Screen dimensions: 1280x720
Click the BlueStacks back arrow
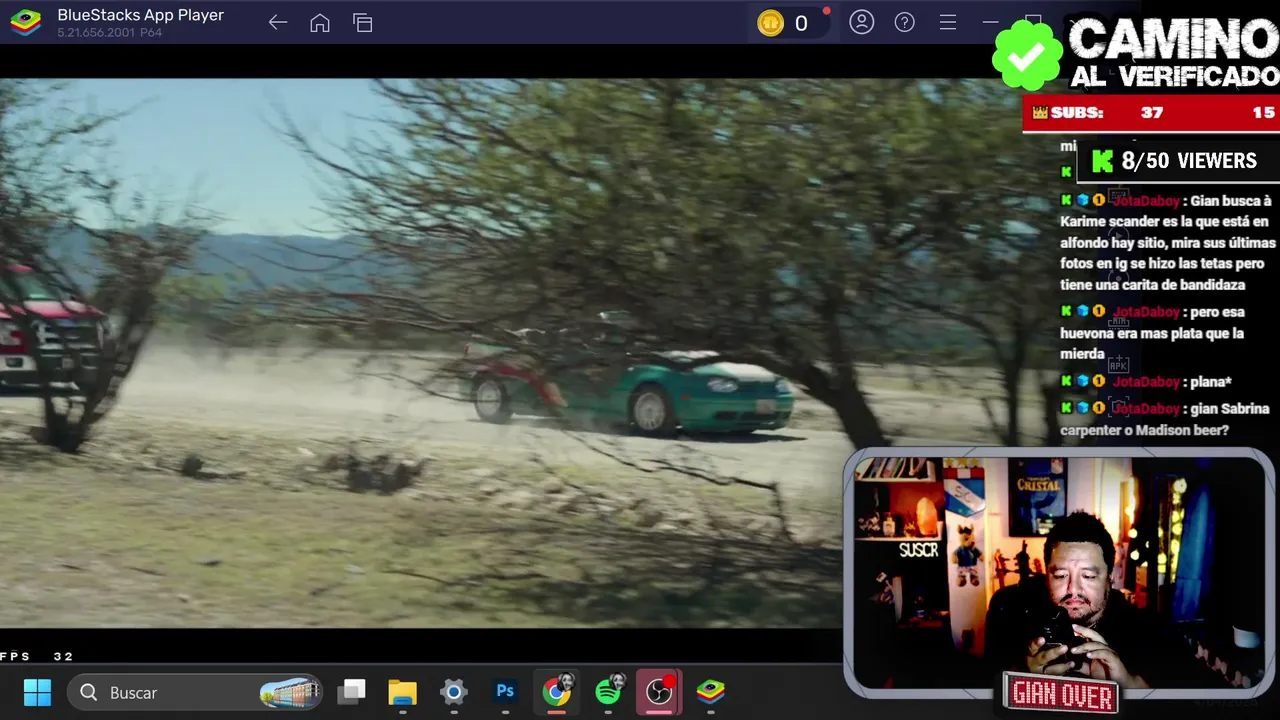coord(278,23)
